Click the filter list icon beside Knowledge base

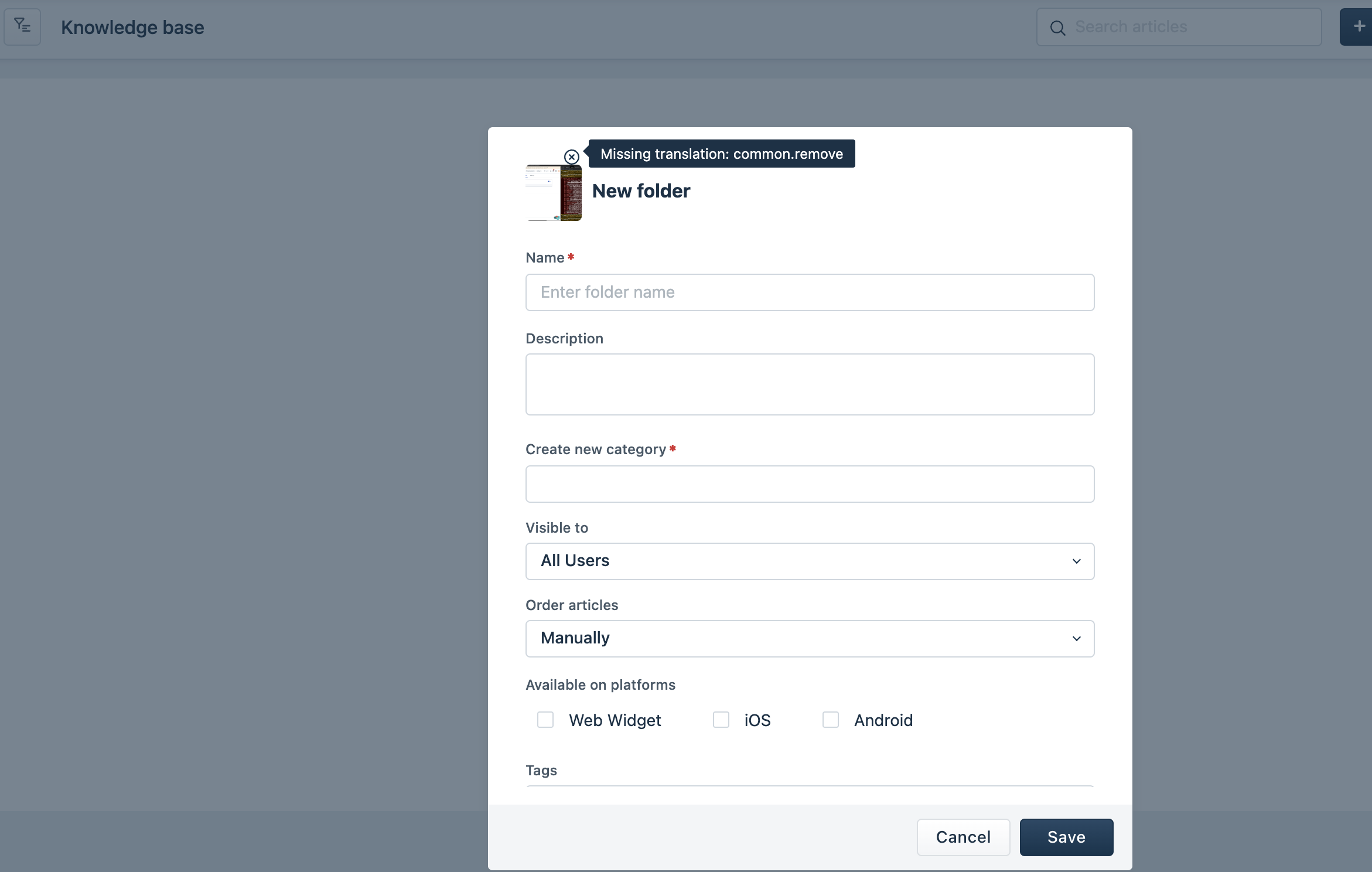tap(22, 26)
